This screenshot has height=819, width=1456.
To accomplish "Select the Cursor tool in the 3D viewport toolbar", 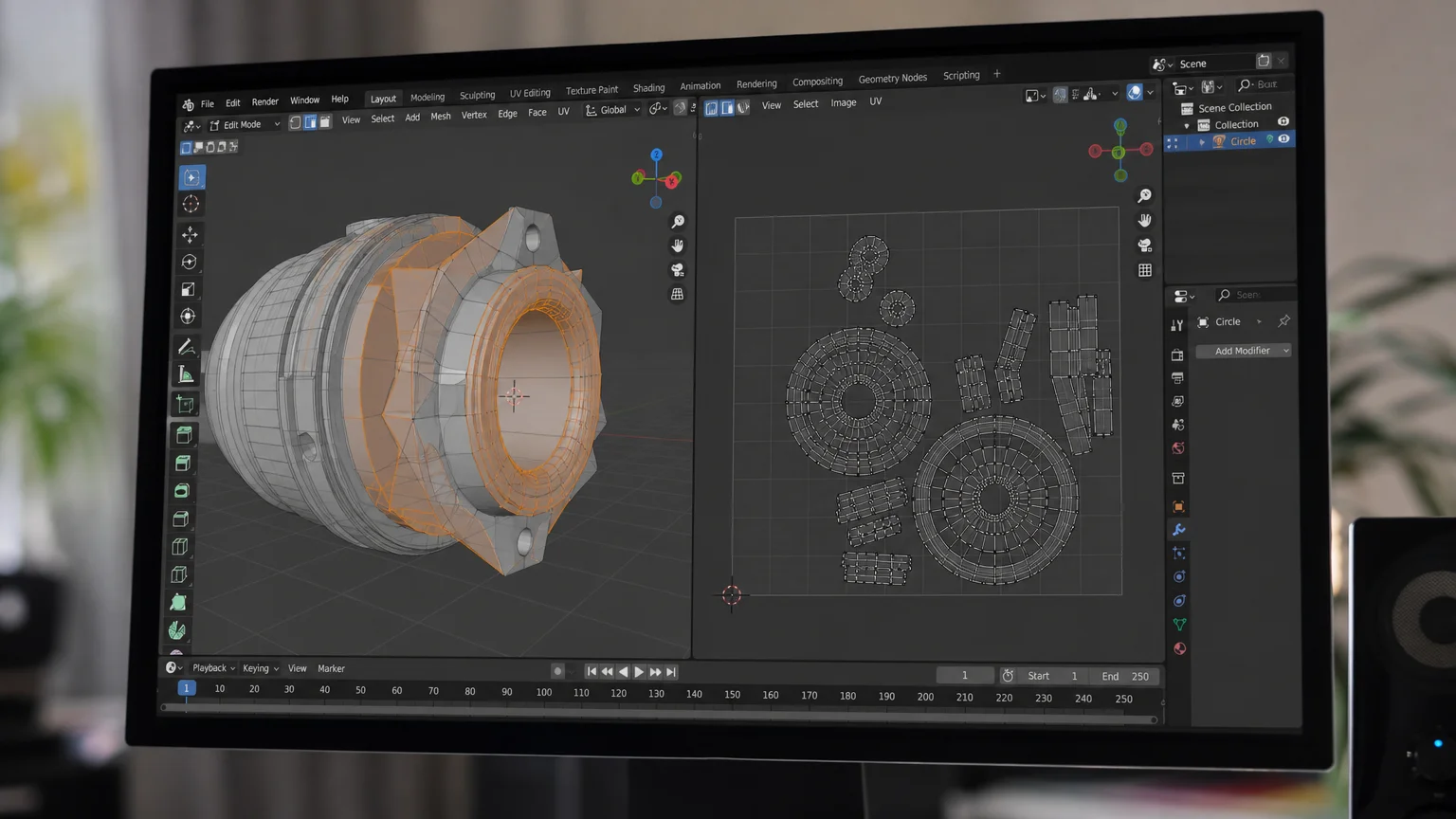I will point(191,204).
